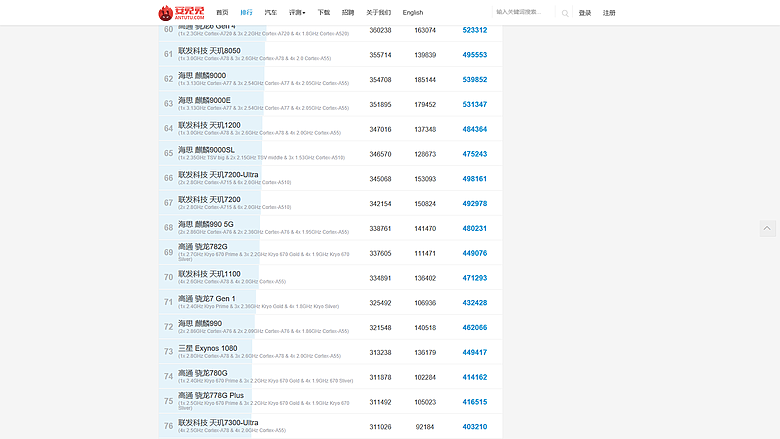Image resolution: width=780 pixels, height=439 pixels.
Task: Click the 登录 login link
Action: click(x=585, y=13)
